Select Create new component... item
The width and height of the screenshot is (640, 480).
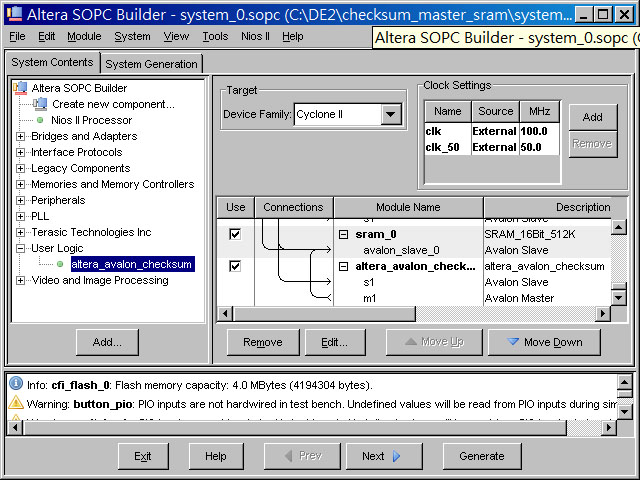click(x=113, y=104)
